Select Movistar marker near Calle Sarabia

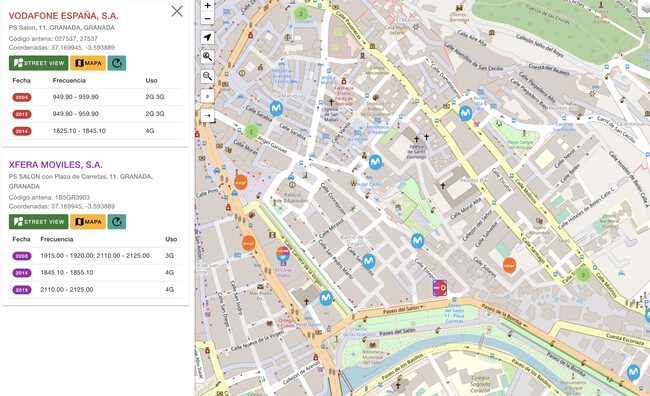coord(276,109)
